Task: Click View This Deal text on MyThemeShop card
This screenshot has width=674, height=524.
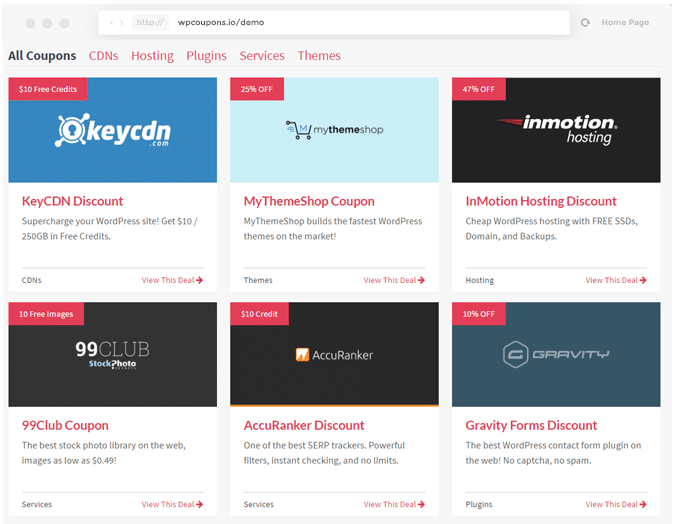Action: (390, 280)
